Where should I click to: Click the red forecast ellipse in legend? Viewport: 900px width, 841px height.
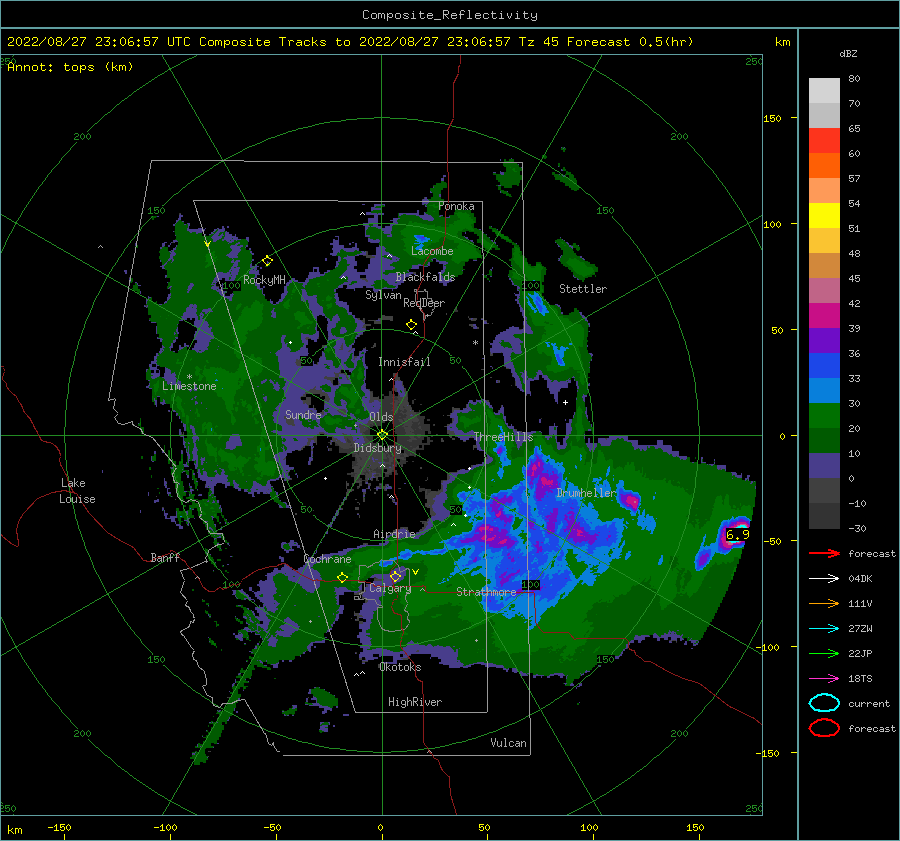(x=824, y=728)
